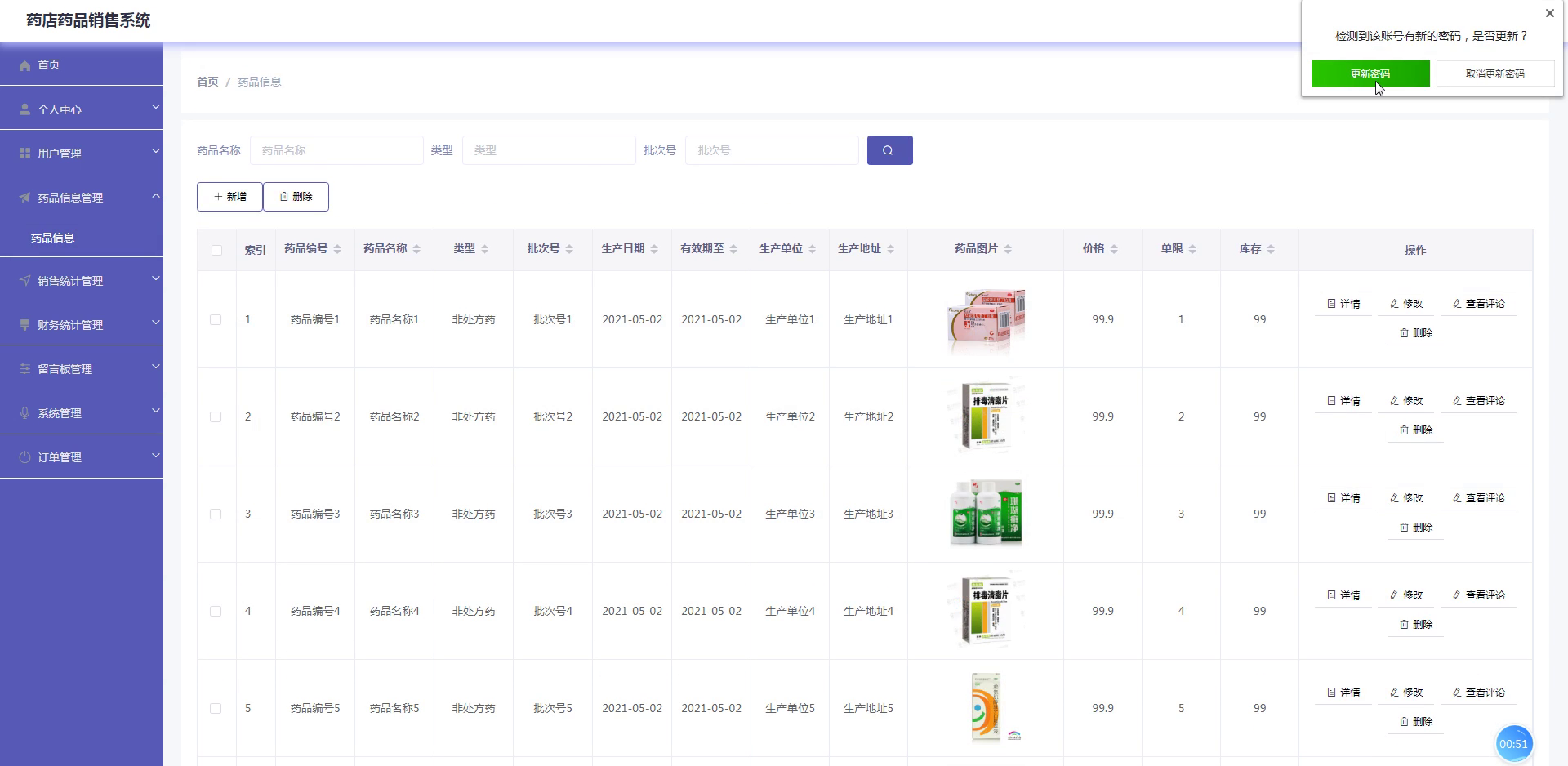Select the checkbox for row 4
The height and width of the screenshot is (766, 1568).
click(x=216, y=611)
